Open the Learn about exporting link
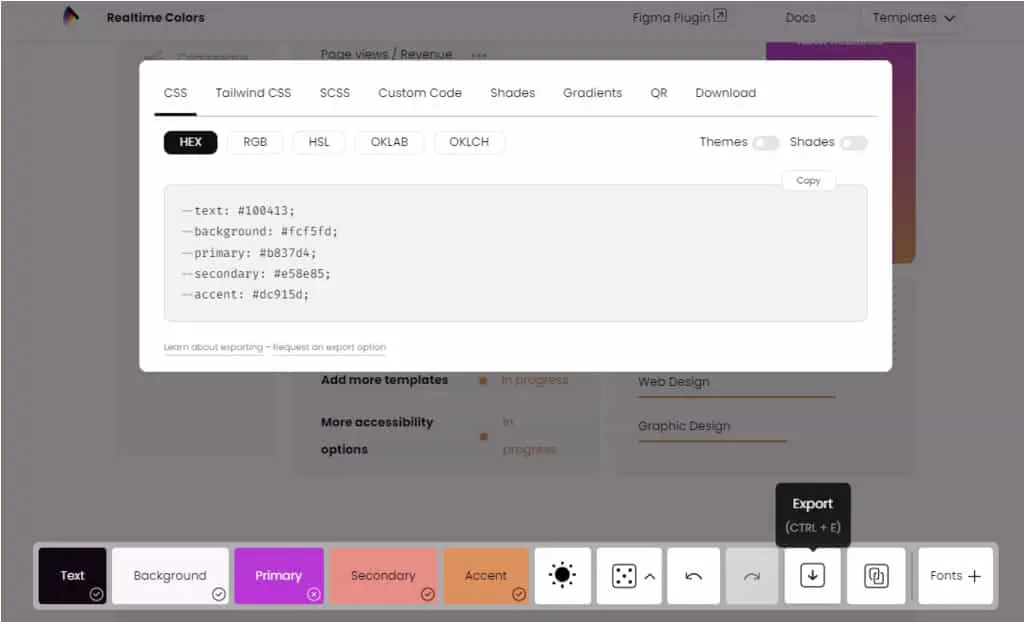 [213, 347]
